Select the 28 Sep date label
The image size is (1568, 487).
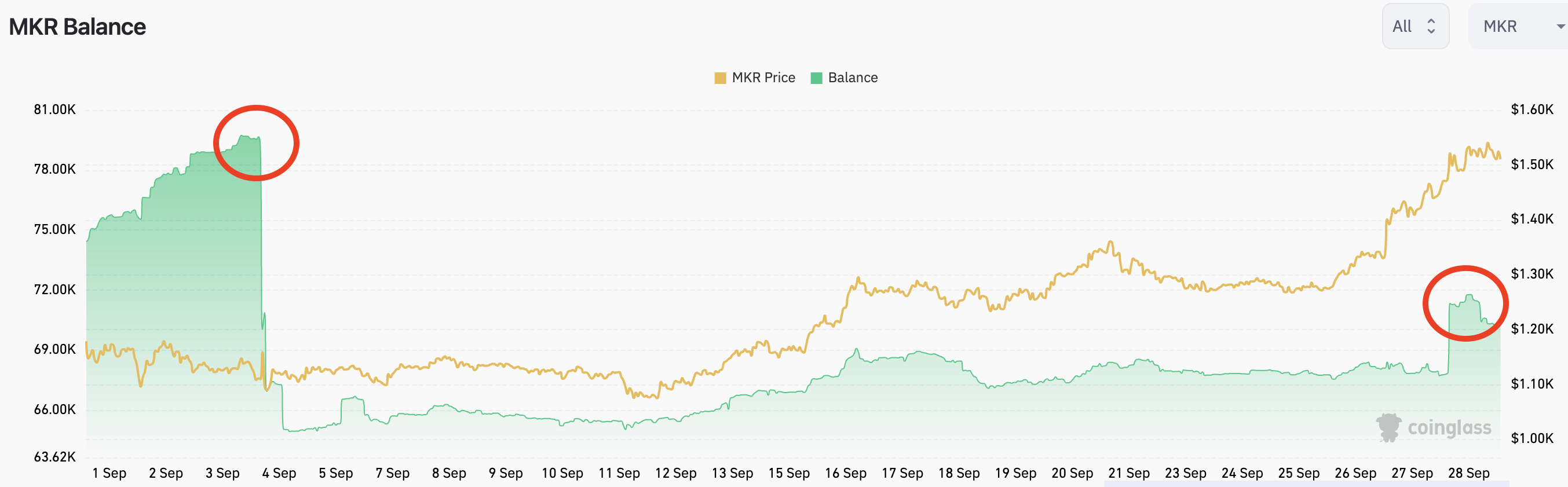coord(1468,473)
